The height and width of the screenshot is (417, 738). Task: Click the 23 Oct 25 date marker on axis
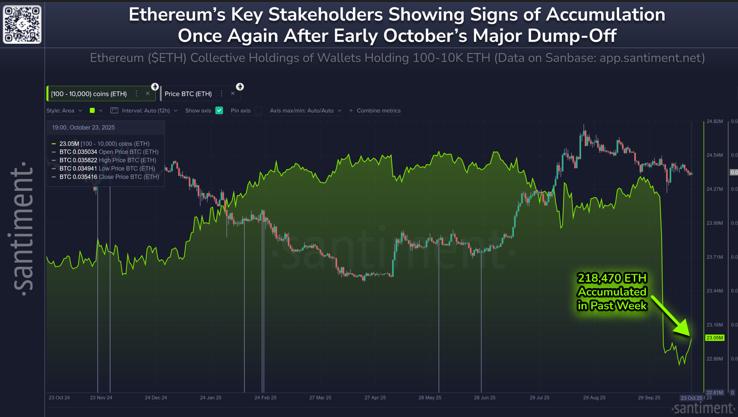click(690, 398)
